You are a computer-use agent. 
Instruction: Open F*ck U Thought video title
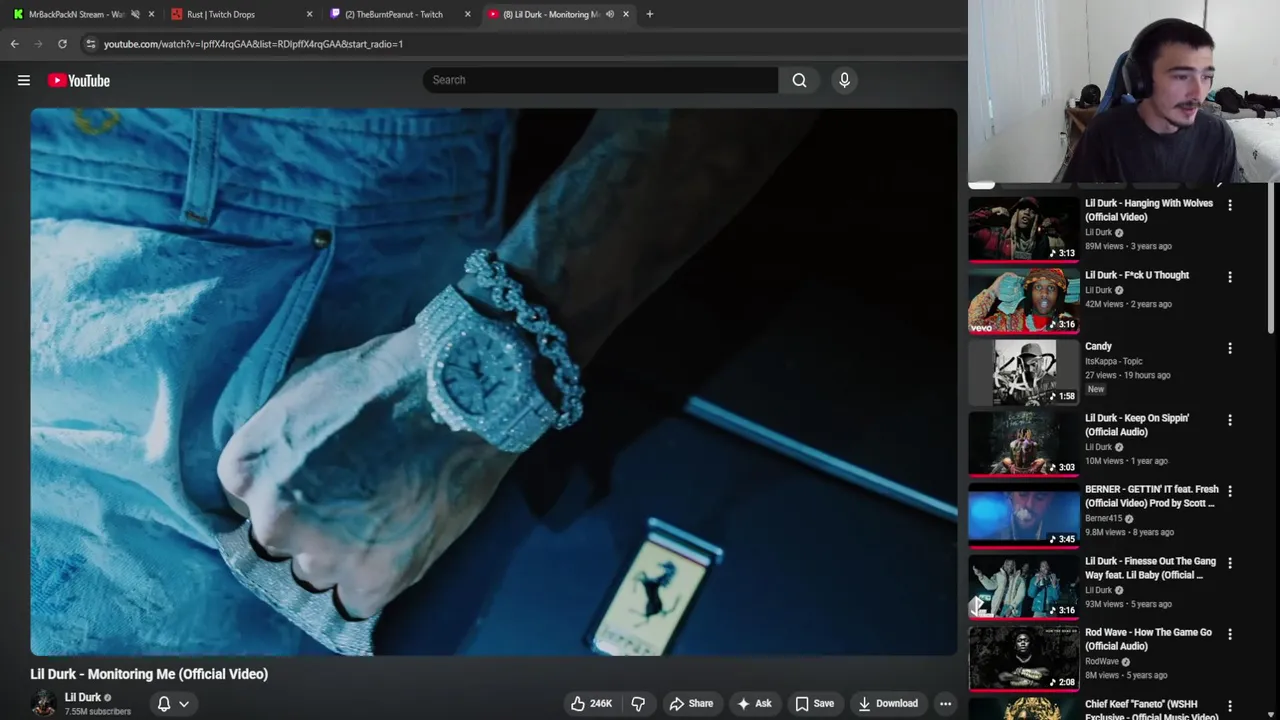point(1137,275)
